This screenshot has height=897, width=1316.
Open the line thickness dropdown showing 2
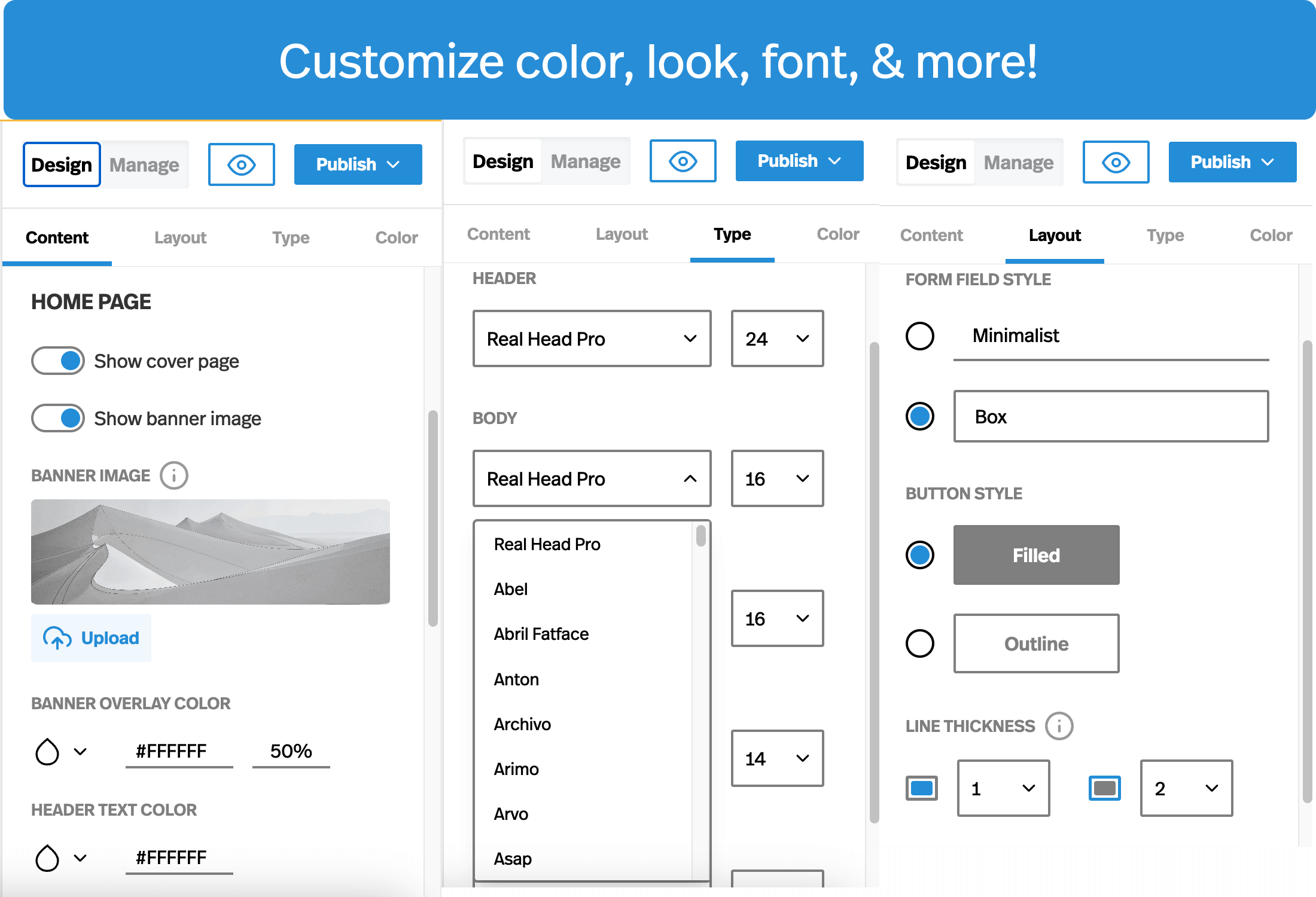[x=1186, y=788]
